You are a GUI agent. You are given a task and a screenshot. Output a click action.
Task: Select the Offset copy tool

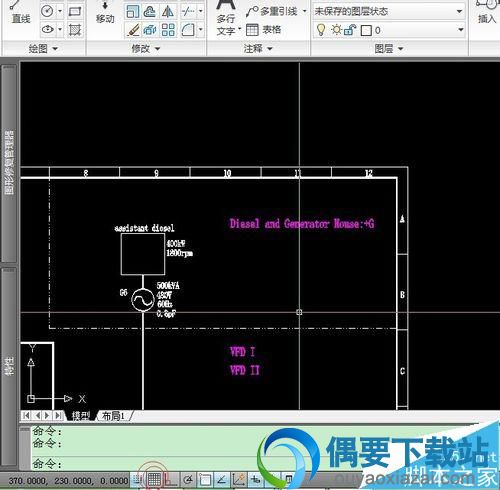[x=150, y=30]
